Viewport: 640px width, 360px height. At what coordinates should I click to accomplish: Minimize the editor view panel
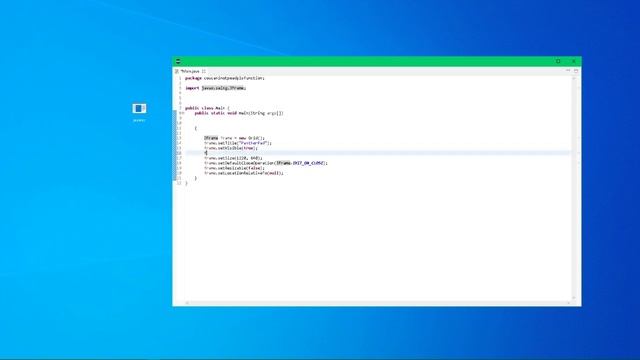568,71
